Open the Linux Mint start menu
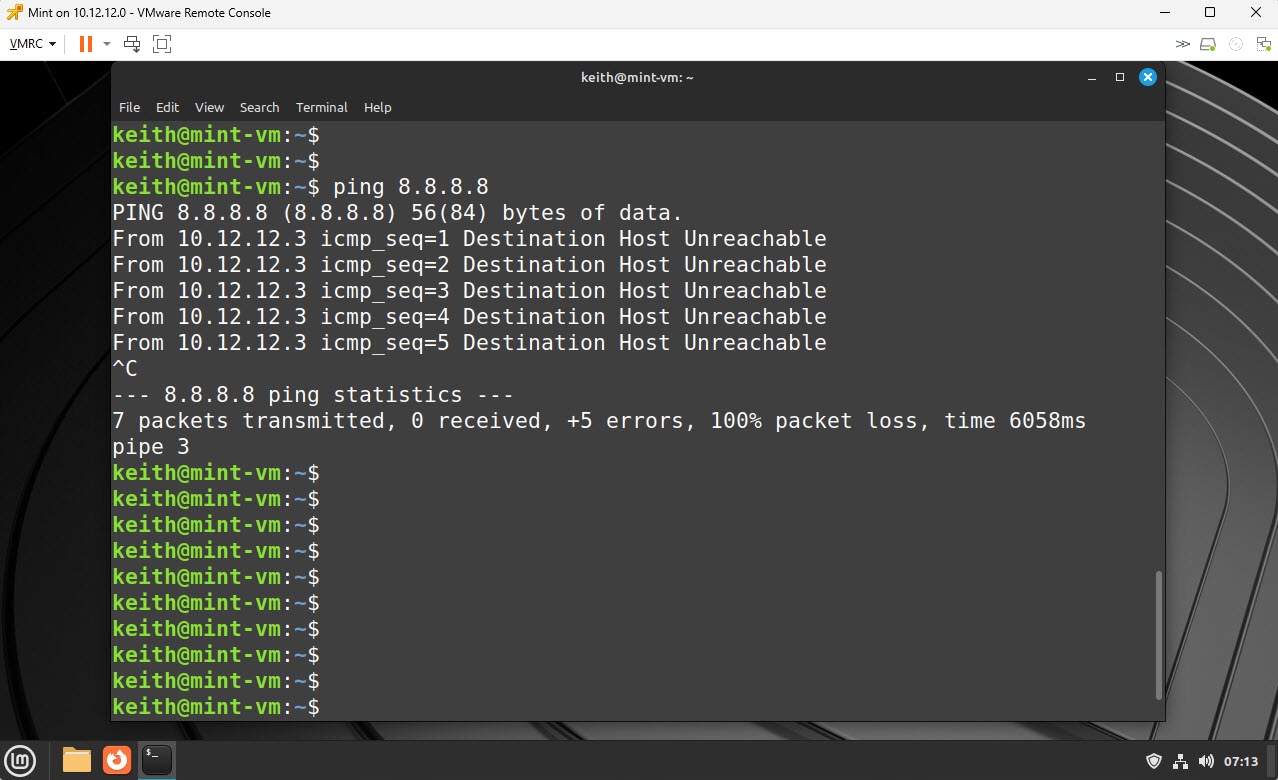Image resolution: width=1278 pixels, height=780 pixels. pyautogui.click(x=21, y=760)
